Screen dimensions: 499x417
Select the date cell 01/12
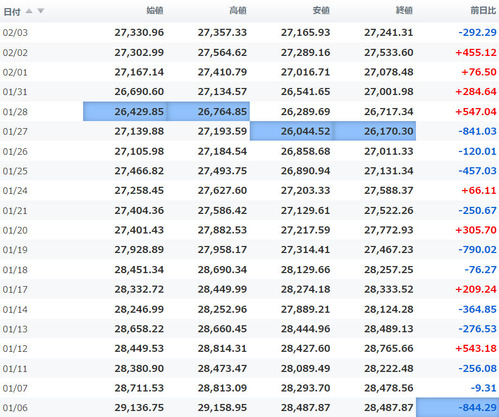coord(15,349)
